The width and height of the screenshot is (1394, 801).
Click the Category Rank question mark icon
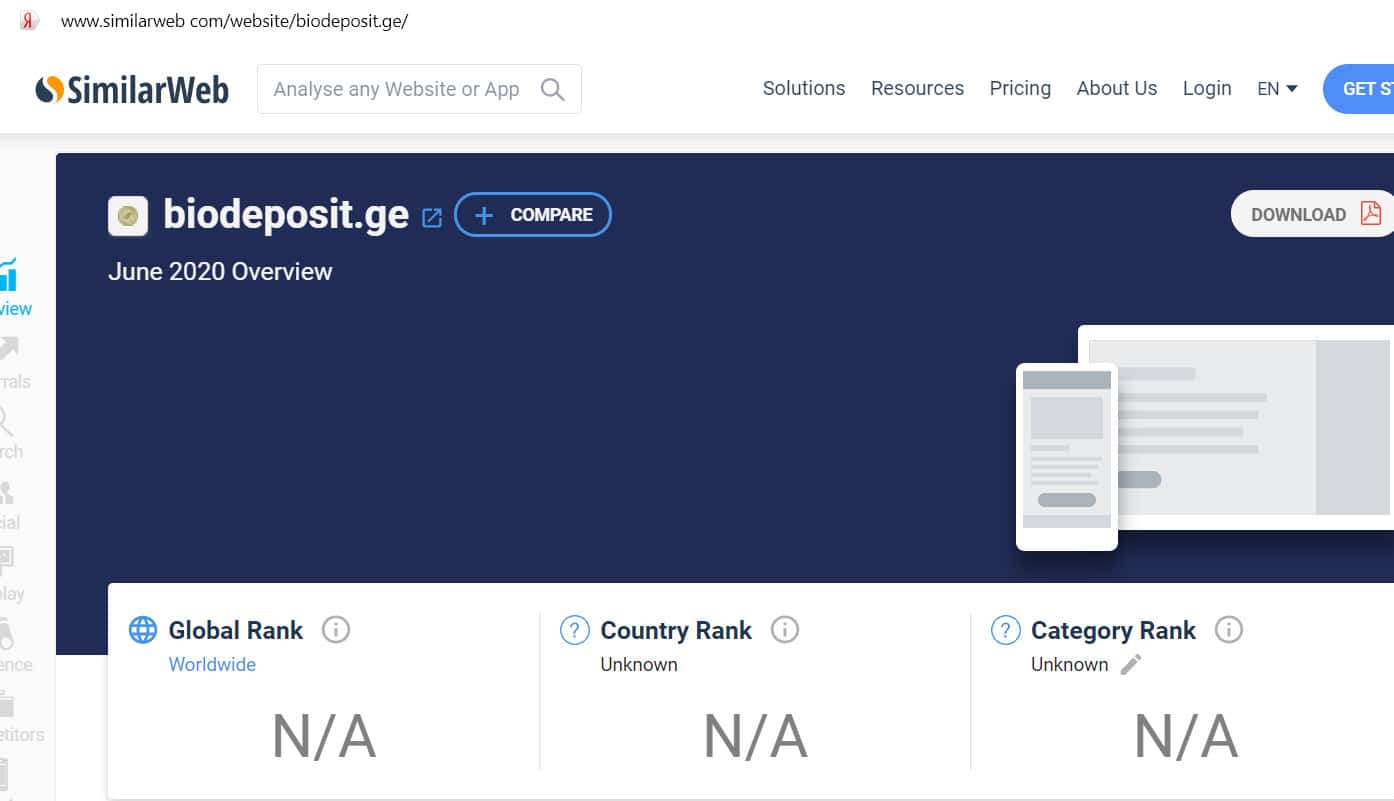coord(1005,630)
